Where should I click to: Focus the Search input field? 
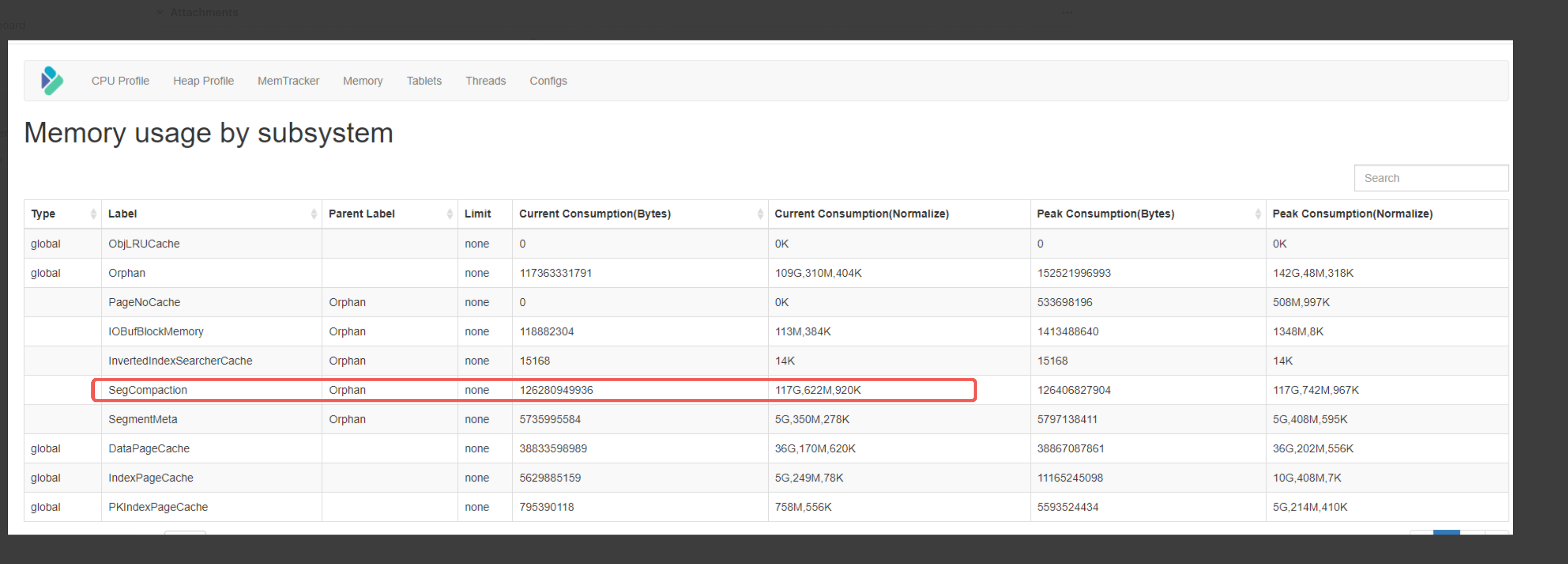pyautogui.click(x=1431, y=178)
